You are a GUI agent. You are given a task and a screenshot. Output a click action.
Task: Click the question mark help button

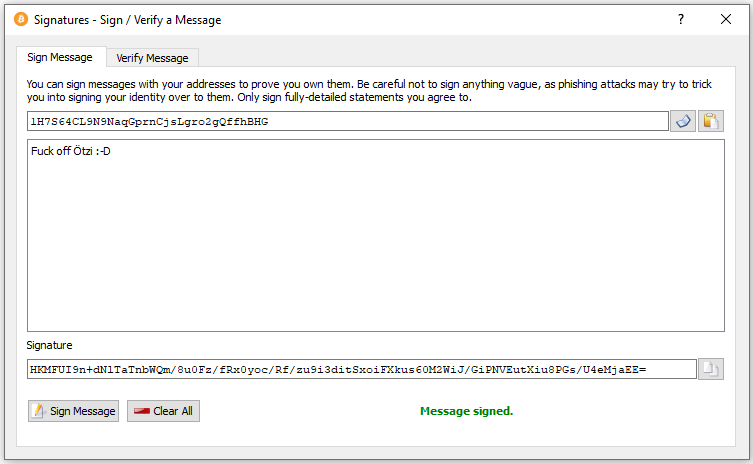(x=681, y=19)
